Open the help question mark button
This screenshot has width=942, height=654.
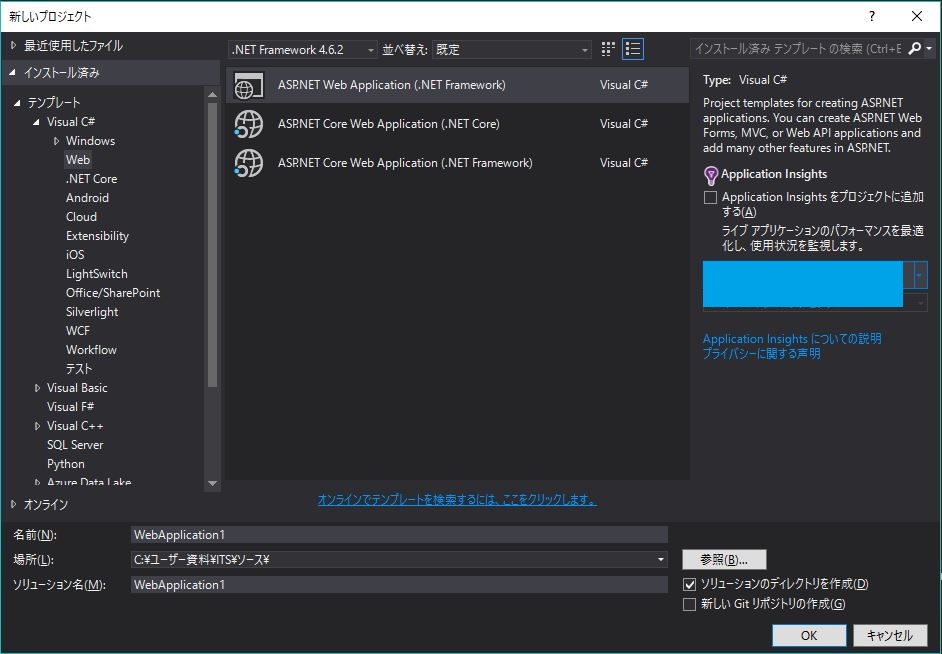click(872, 16)
